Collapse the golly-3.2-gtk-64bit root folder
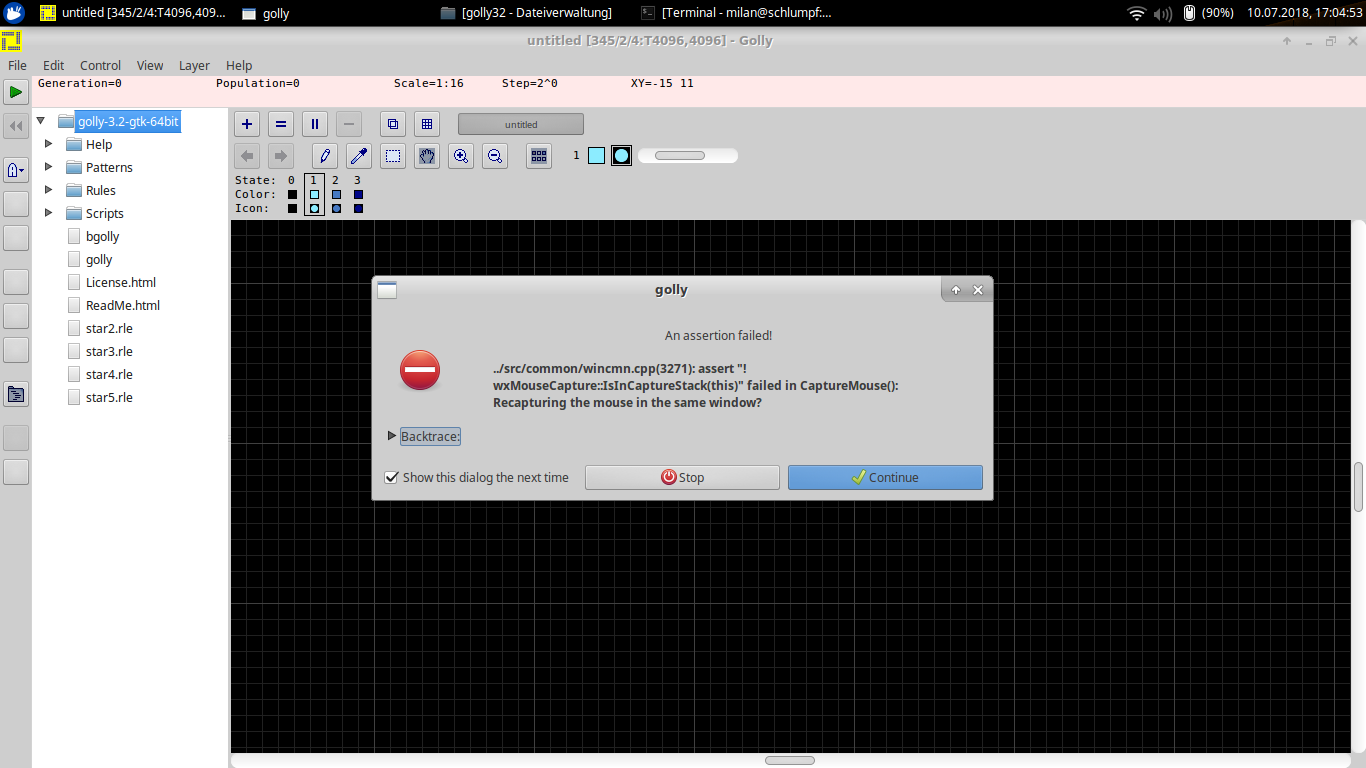Screen dimensions: 1366x768 point(41,121)
